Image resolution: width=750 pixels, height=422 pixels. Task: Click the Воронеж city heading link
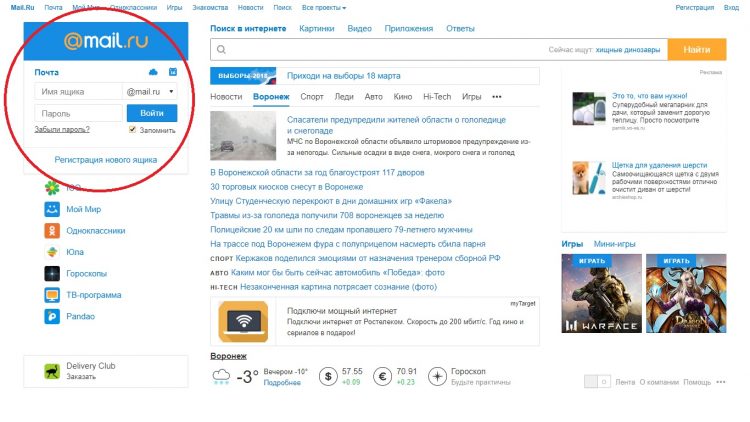(229, 356)
